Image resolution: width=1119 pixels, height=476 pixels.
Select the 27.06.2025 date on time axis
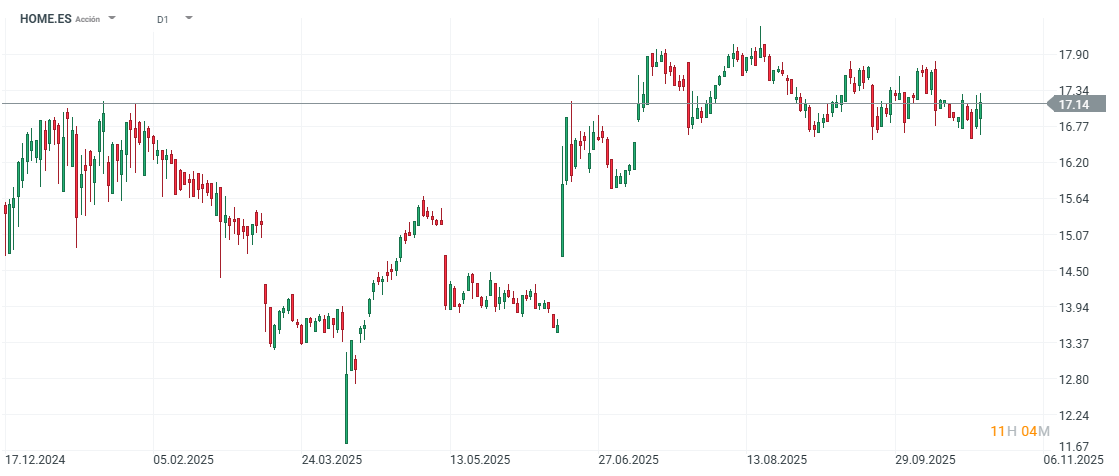[629, 461]
